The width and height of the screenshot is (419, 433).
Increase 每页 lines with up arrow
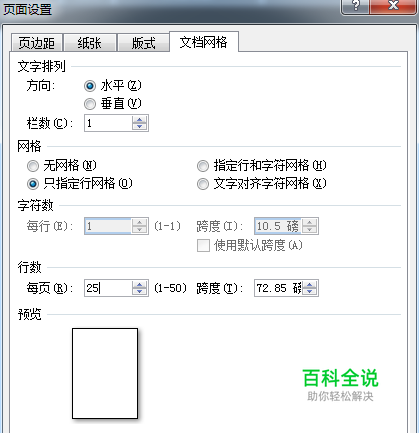[x=139, y=284]
